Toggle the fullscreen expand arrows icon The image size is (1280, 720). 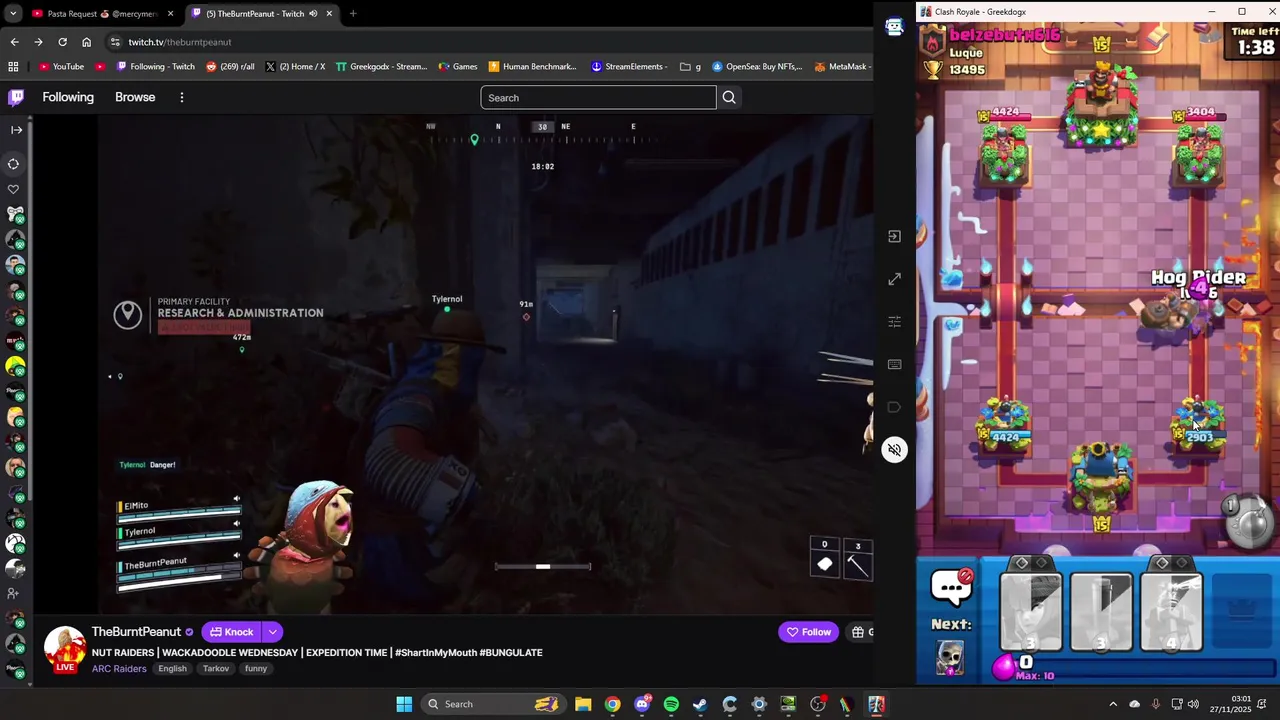[894, 279]
